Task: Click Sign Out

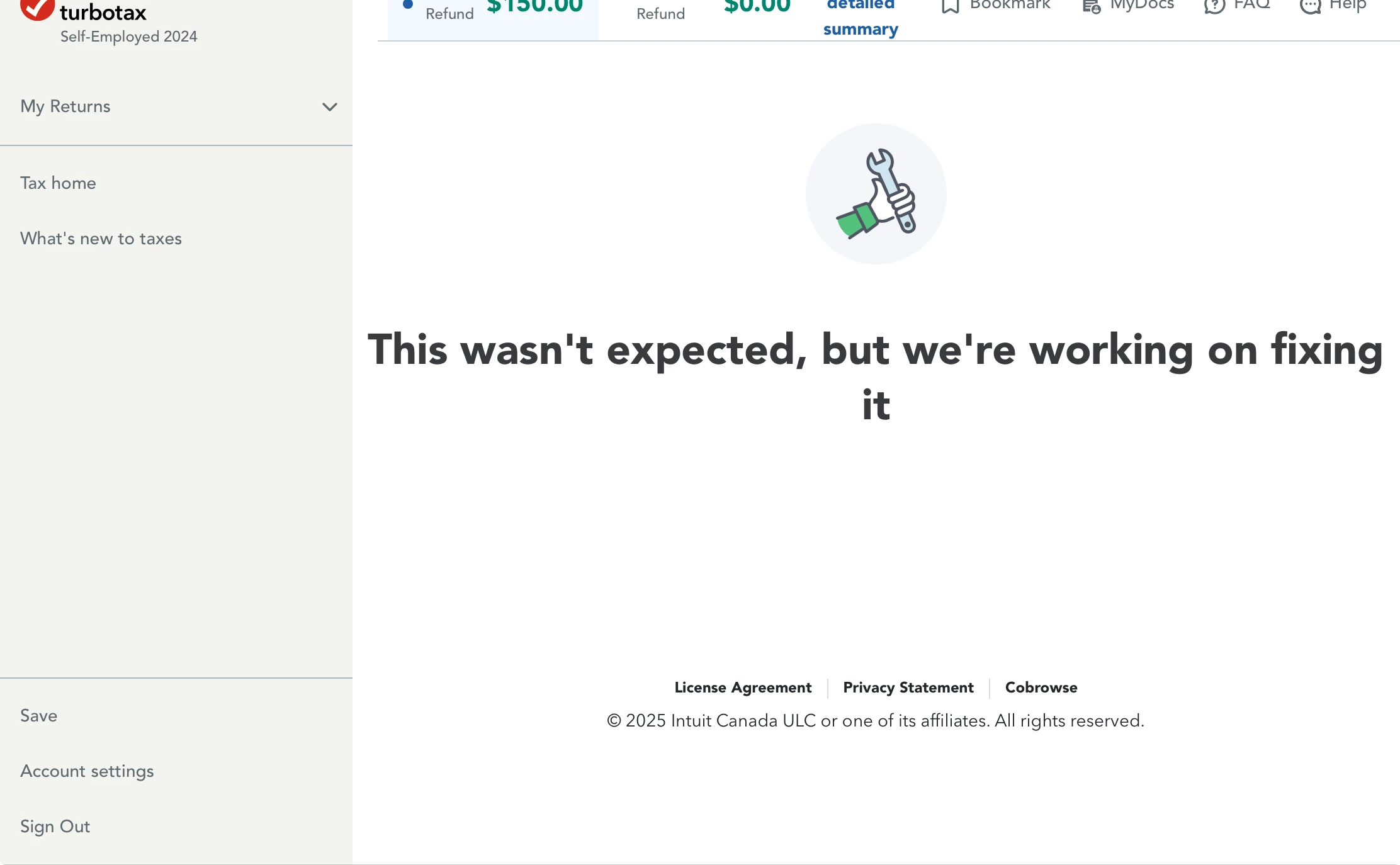Action: [x=55, y=827]
